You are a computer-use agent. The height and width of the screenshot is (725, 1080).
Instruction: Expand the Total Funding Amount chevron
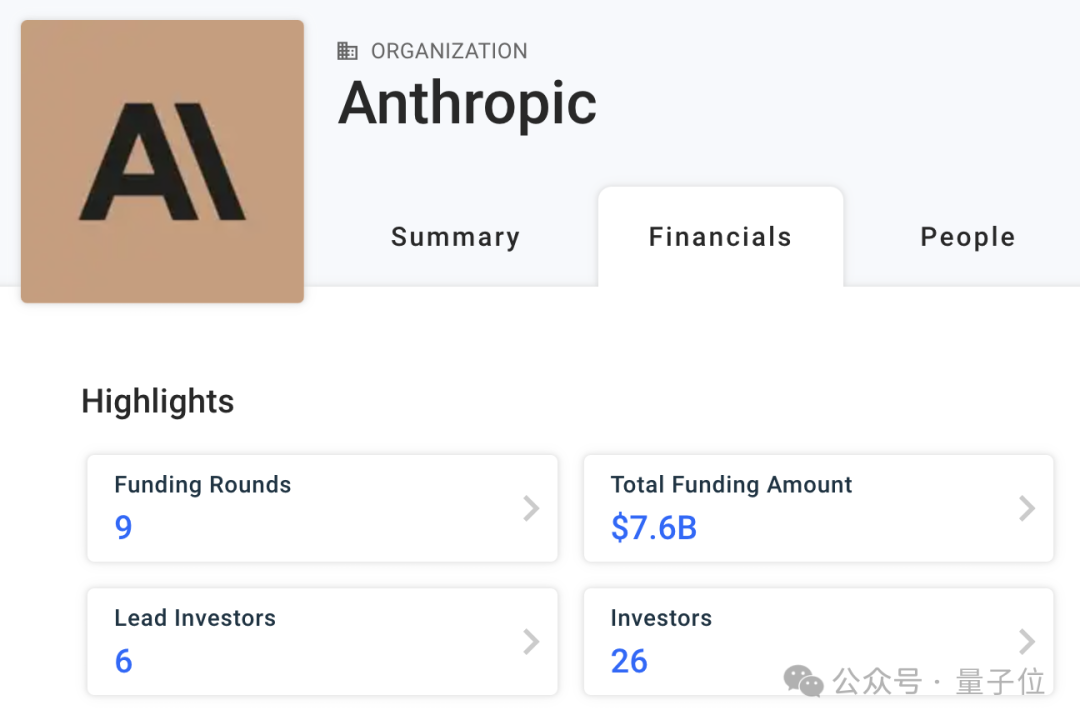(1026, 509)
